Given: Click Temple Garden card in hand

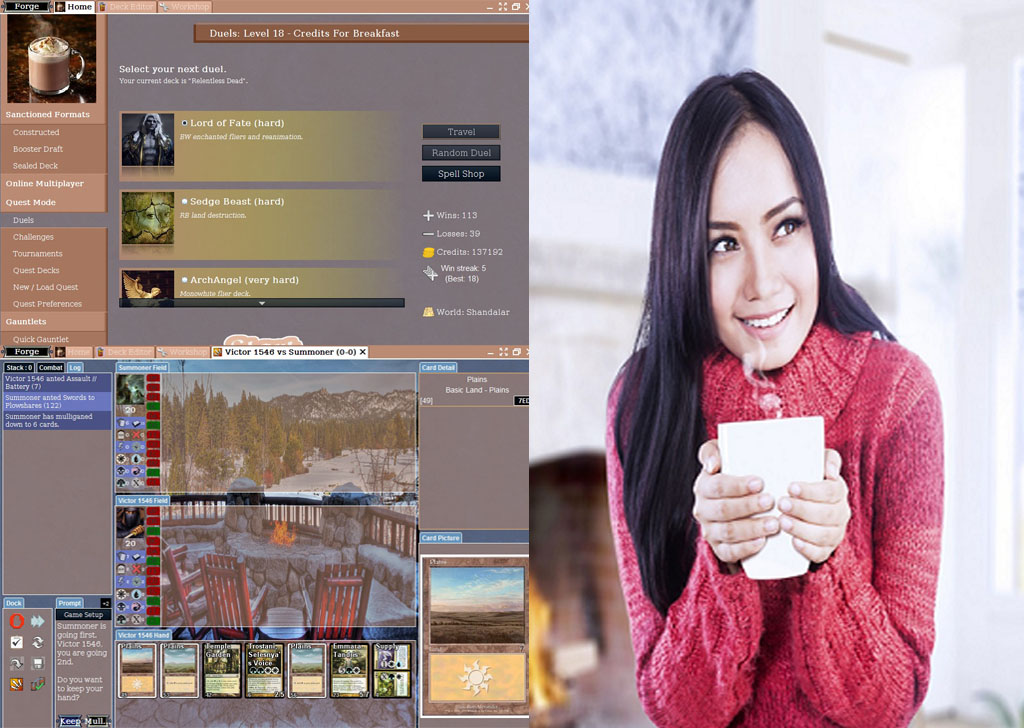Looking at the screenshot, I should pos(221,669).
